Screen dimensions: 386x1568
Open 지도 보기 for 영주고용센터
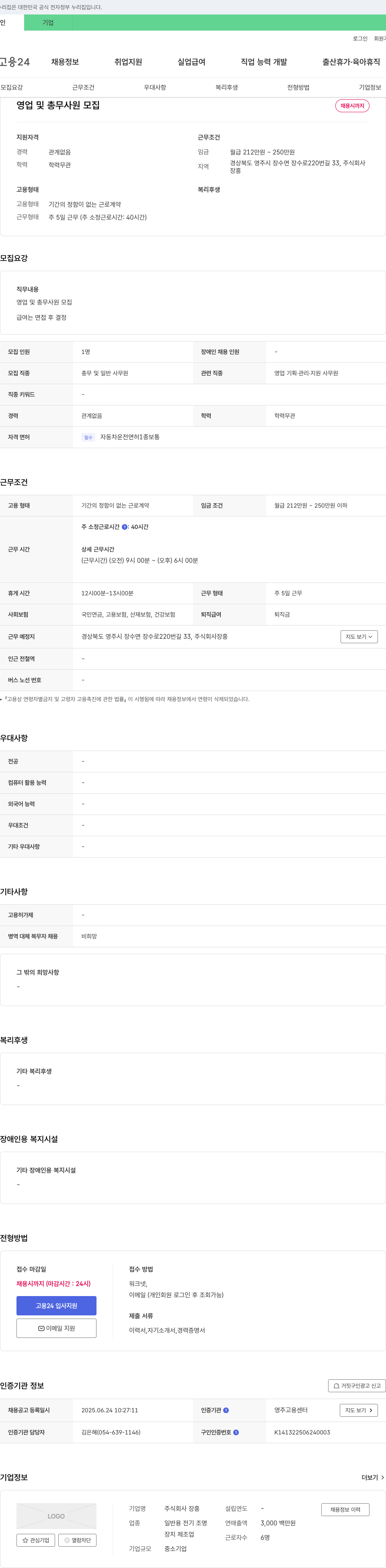[359, 1410]
